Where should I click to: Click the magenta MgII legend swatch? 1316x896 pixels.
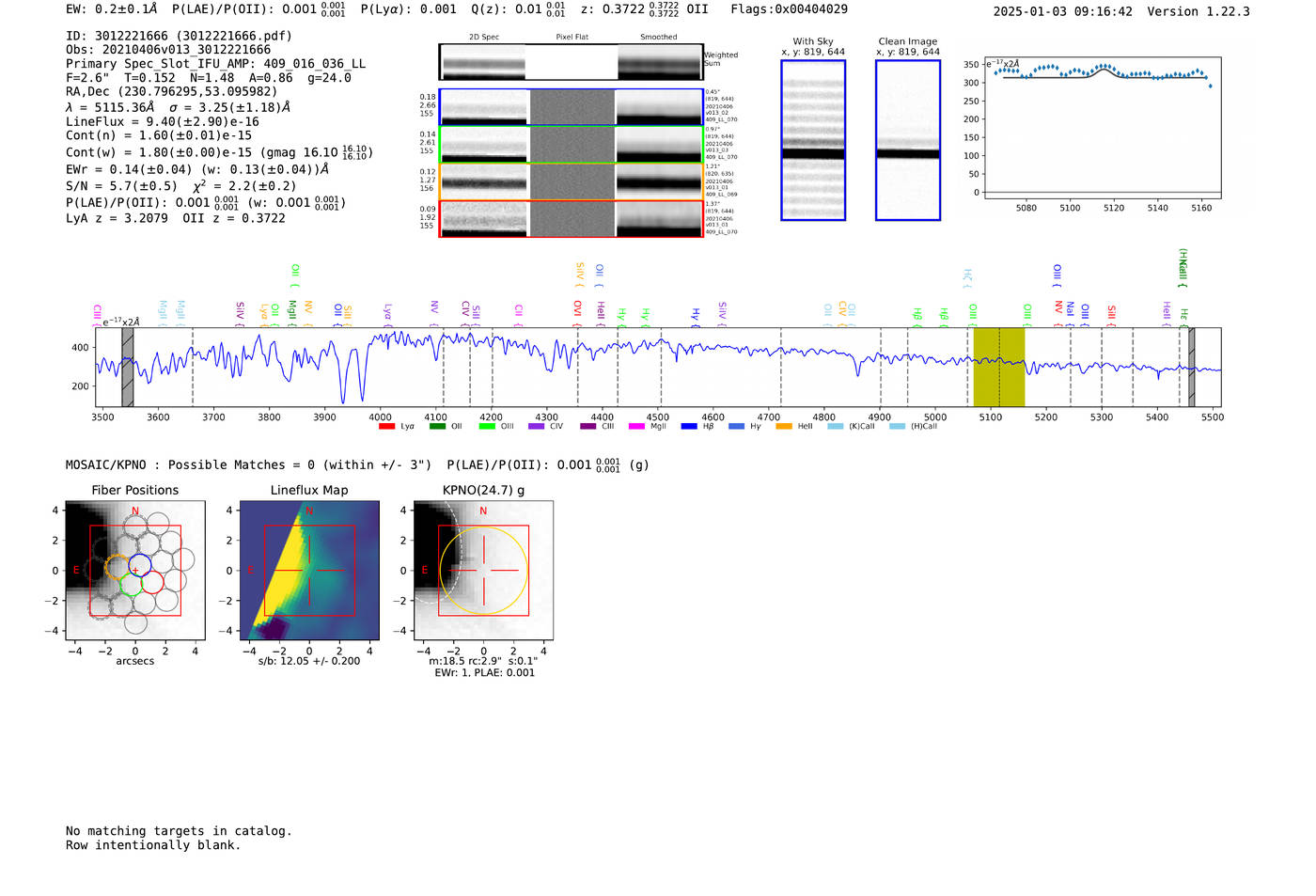636,426
